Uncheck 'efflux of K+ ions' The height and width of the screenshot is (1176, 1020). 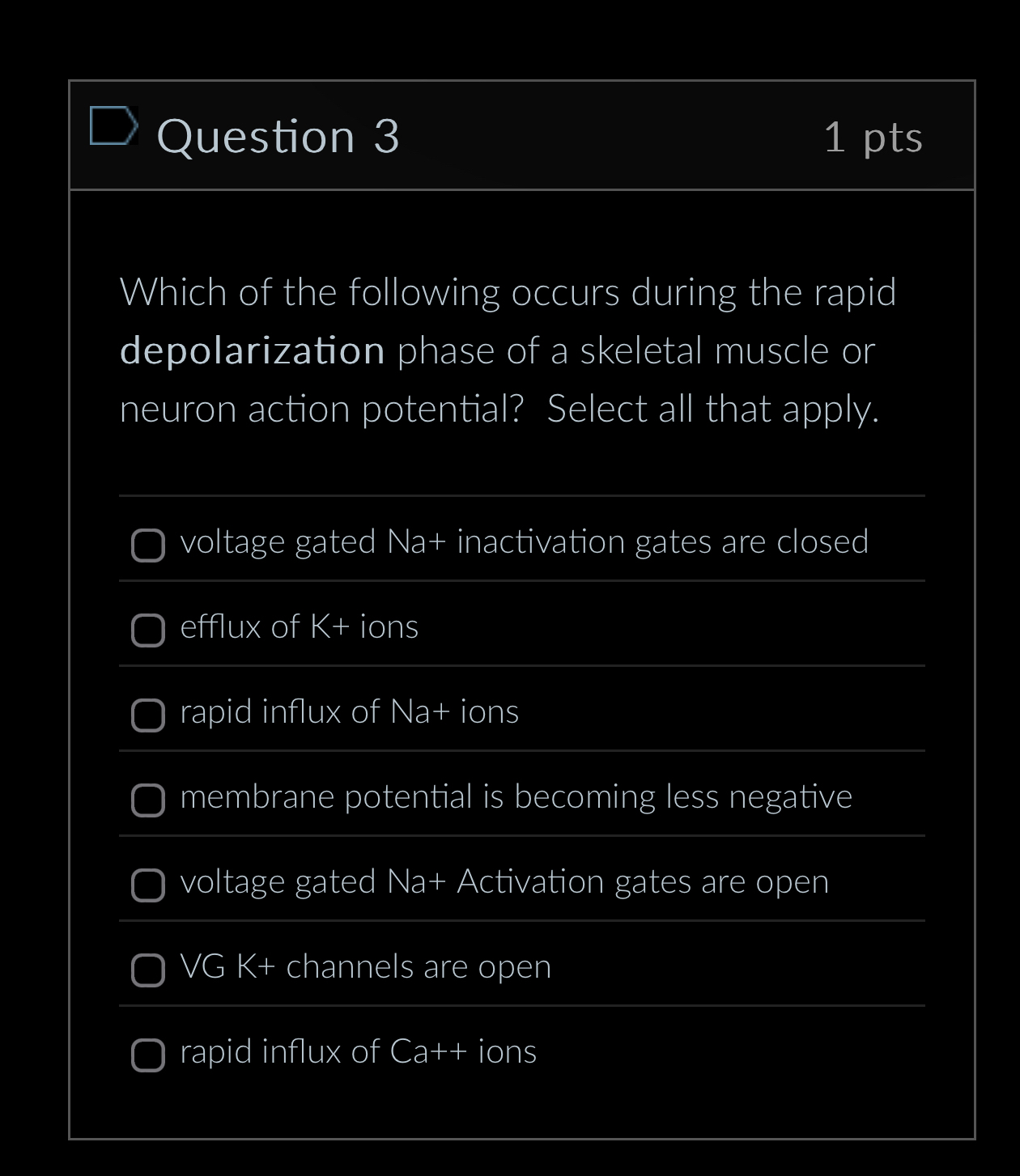pyautogui.click(x=147, y=630)
